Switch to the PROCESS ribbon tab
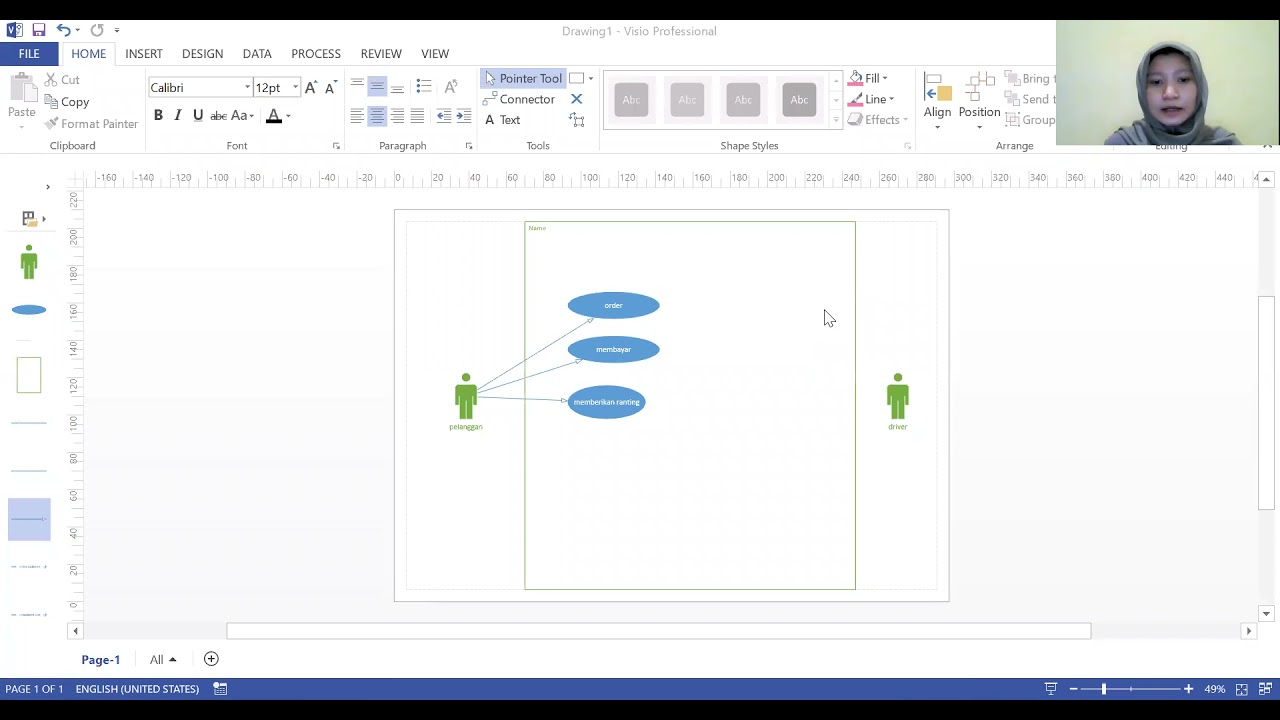 pos(316,54)
